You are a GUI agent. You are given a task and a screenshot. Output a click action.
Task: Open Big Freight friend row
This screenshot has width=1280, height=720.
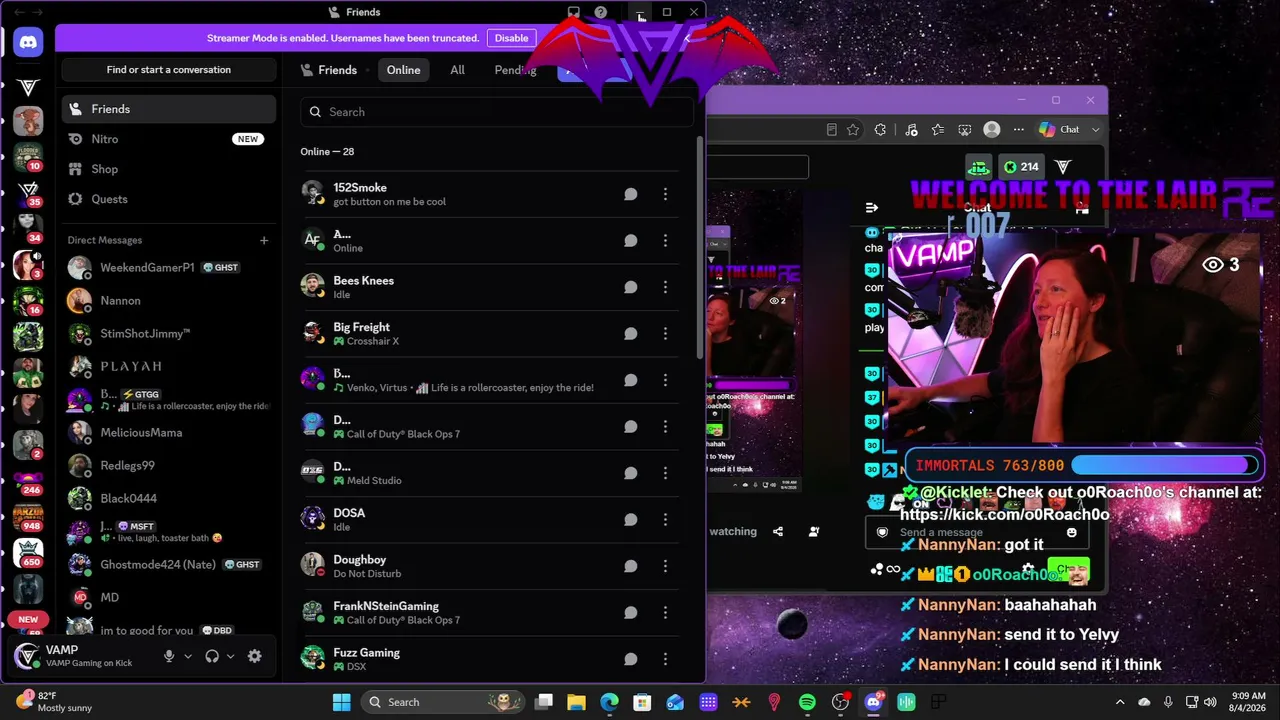[x=490, y=333]
